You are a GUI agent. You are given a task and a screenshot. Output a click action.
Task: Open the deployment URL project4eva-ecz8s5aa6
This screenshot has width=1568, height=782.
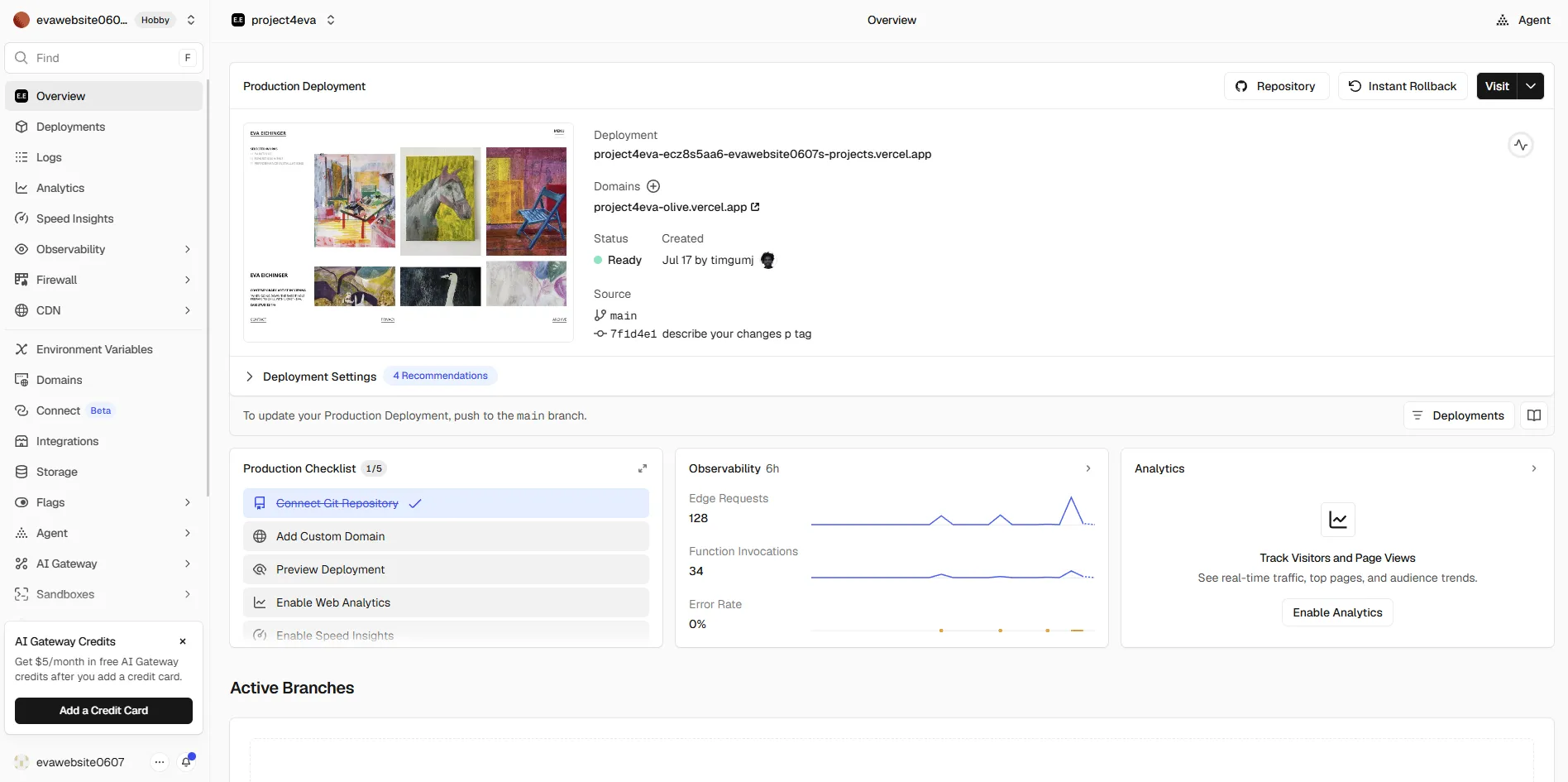[x=762, y=154]
